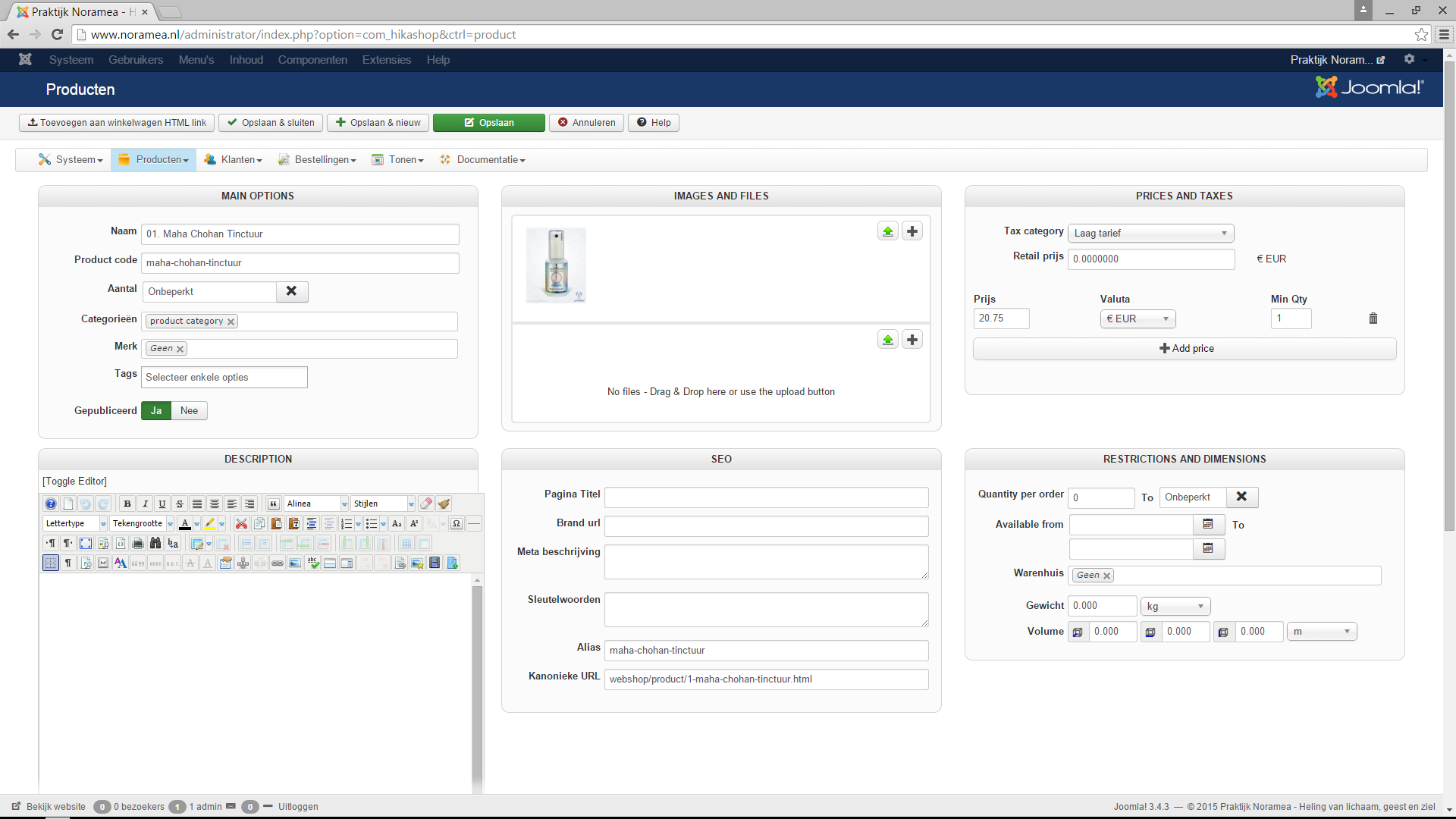Screen dimensions: 1456x819
Task: Click the anchor insert icon
Action: (243, 563)
